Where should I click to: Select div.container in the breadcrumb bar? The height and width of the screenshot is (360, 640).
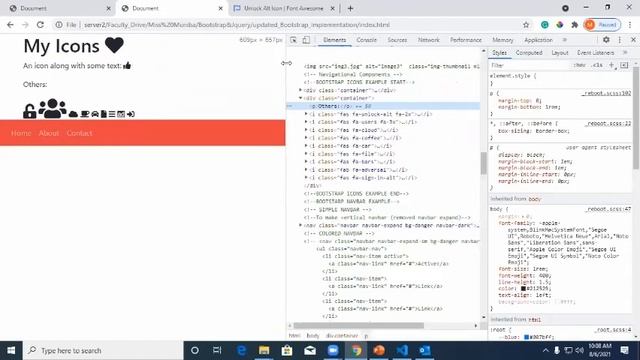pos(342,336)
